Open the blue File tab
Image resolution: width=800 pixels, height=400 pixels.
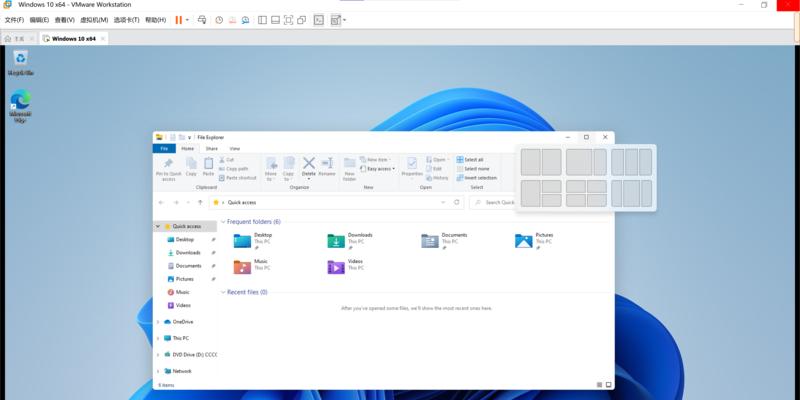pos(164,148)
